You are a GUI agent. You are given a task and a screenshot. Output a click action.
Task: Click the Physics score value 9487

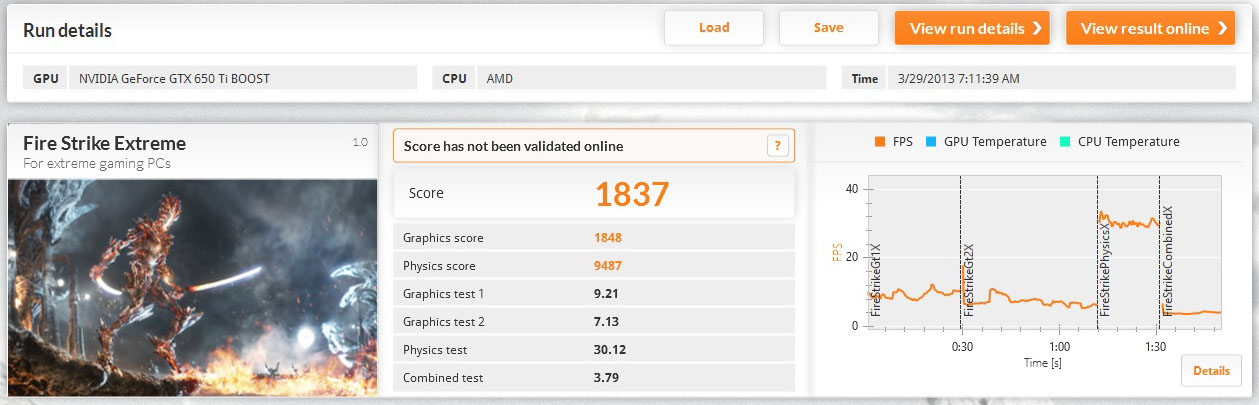(x=609, y=266)
